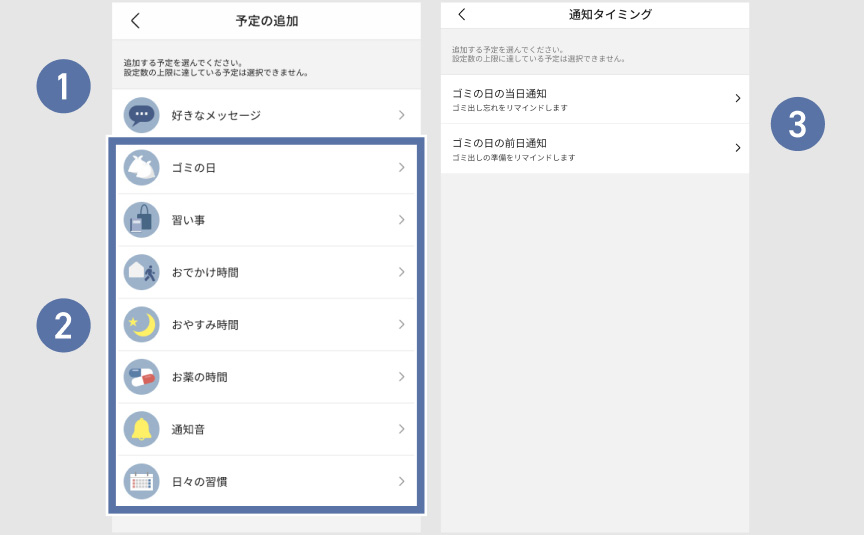This screenshot has width=864, height=535.
Task: Select the おでかけ時間 schedule label
Action: click(x=205, y=273)
